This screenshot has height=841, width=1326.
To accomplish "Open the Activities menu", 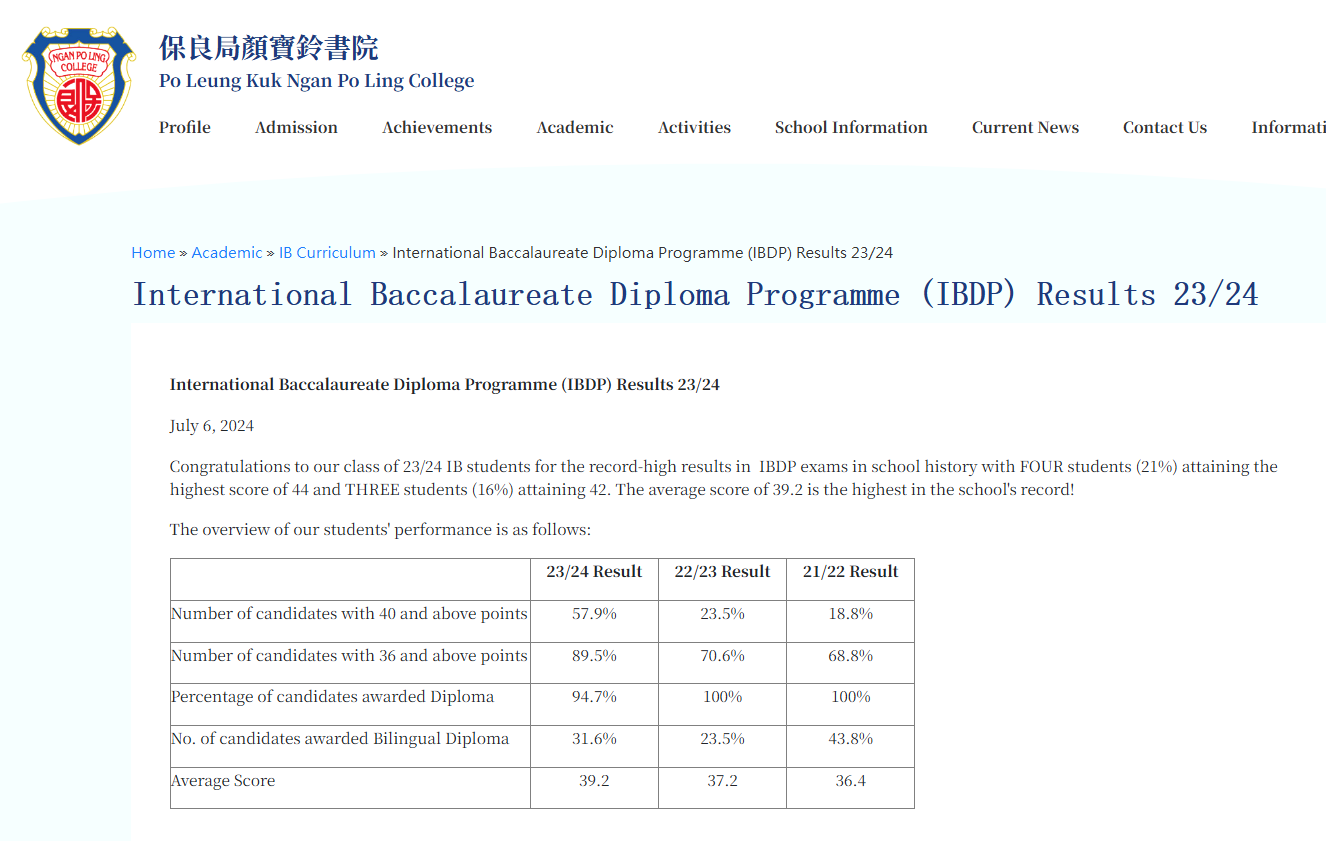I will [694, 127].
